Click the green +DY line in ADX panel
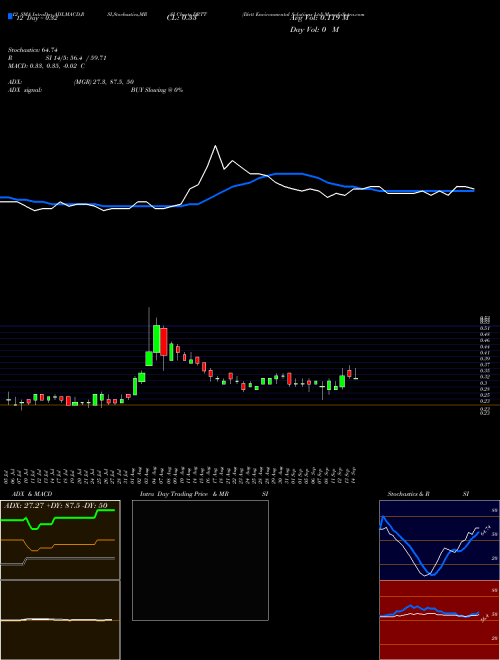 tap(58, 518)
